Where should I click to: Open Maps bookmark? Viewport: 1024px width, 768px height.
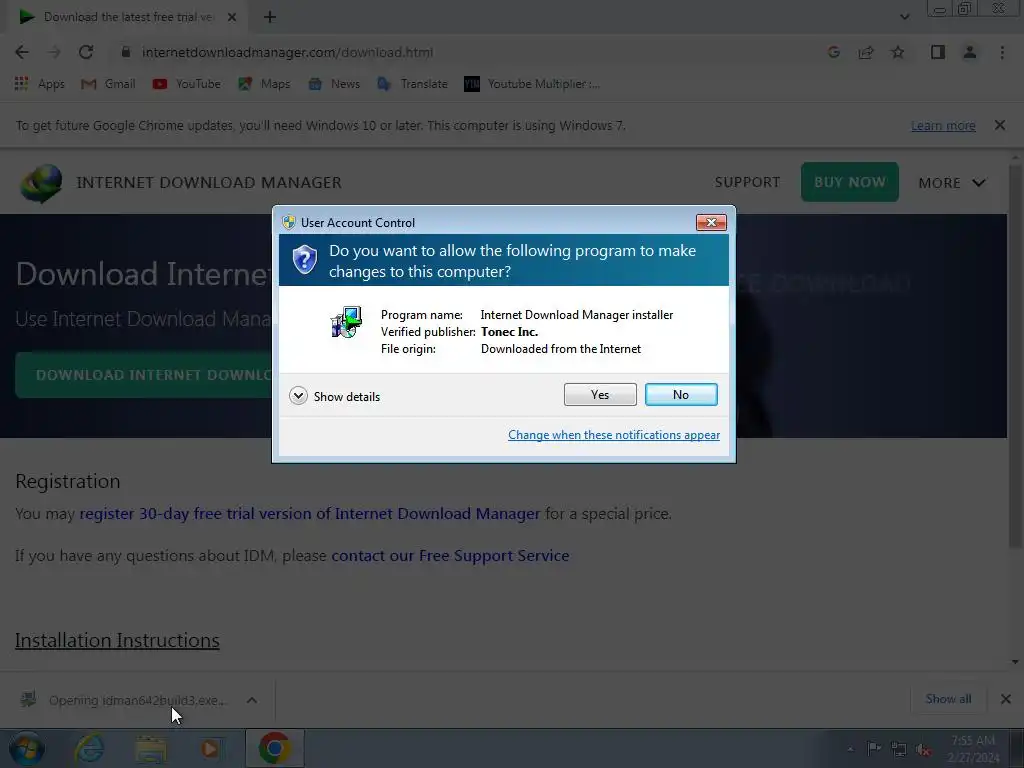264,84
